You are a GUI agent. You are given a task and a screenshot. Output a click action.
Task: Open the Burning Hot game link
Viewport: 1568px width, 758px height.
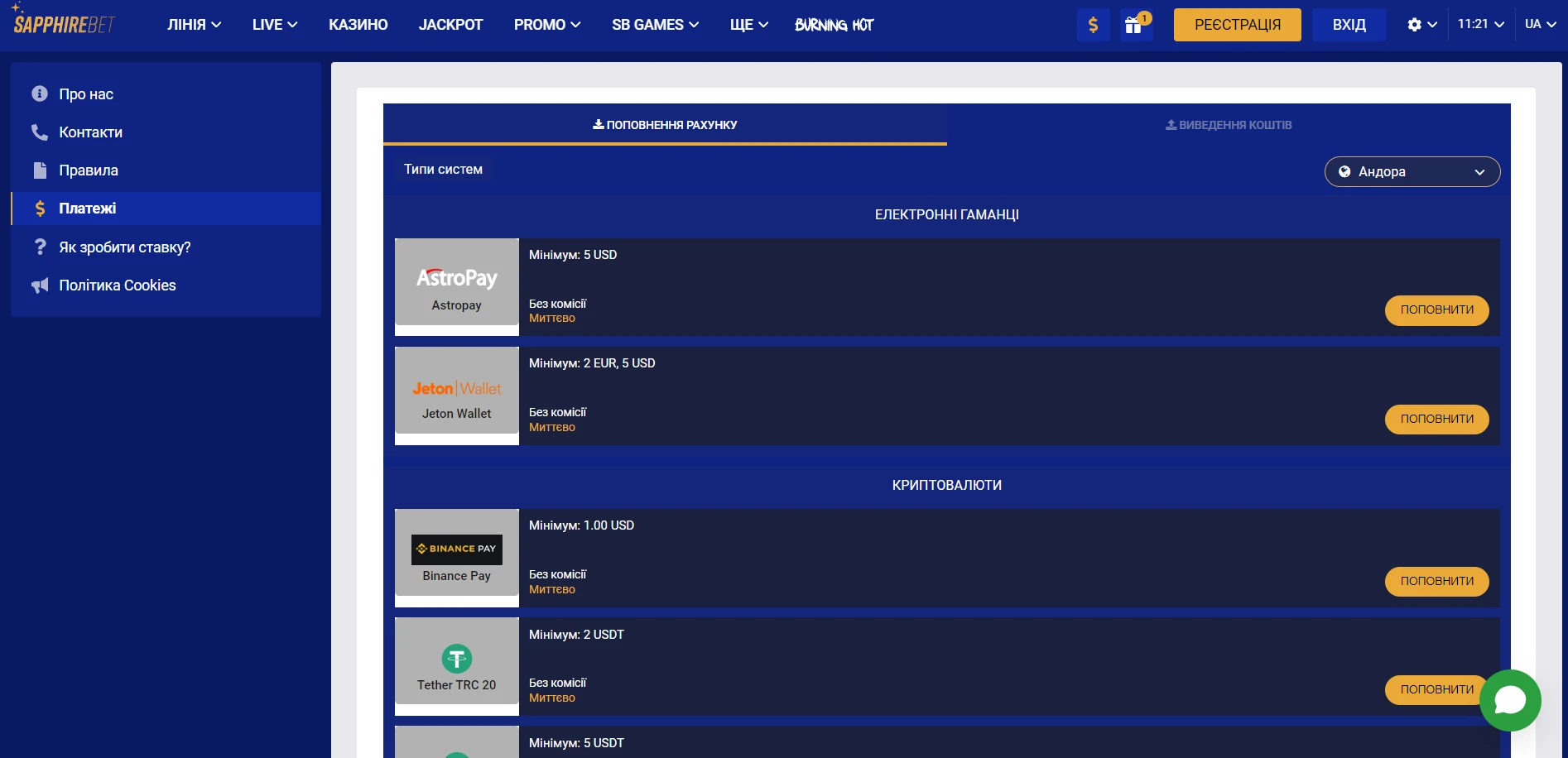[x=834, y=25]
